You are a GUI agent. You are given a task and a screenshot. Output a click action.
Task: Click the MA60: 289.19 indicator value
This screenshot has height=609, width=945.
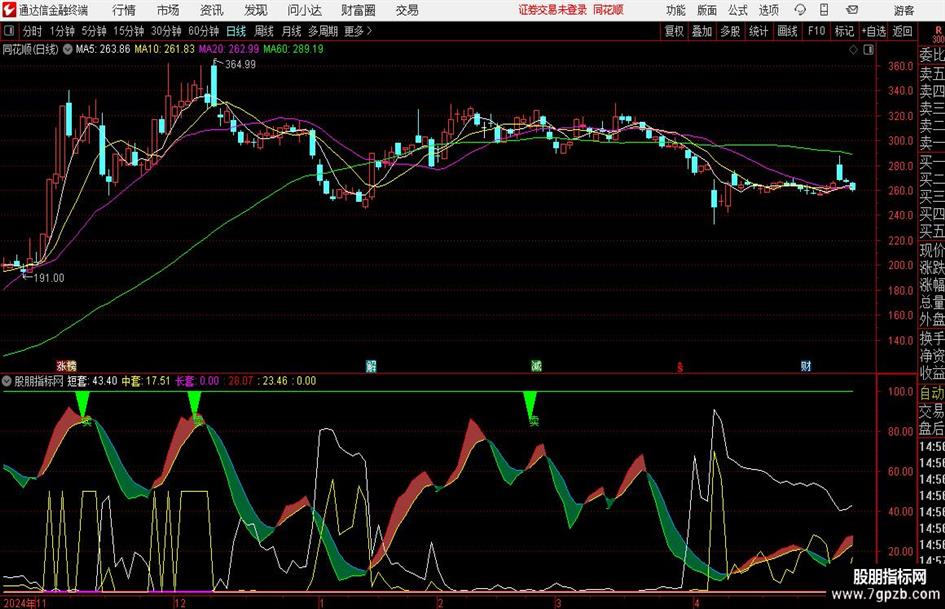click(x=293, y=49)
